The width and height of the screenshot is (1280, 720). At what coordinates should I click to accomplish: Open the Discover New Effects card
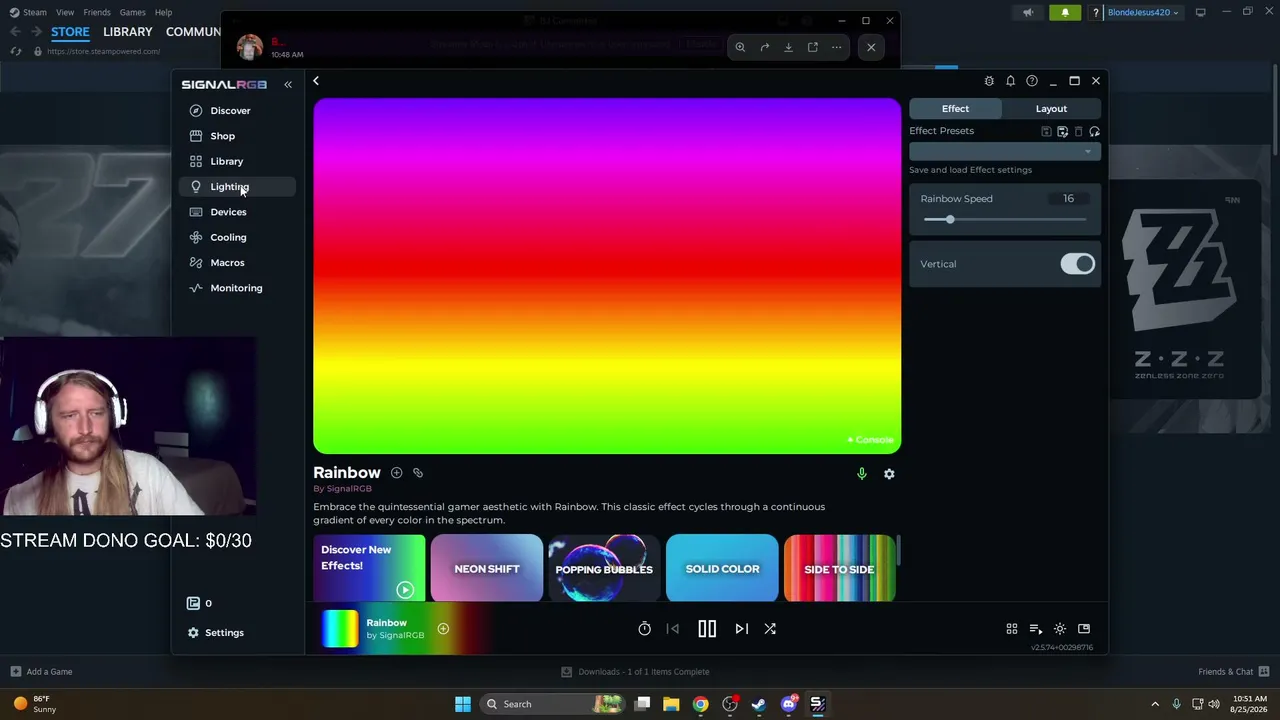(369, 568)
